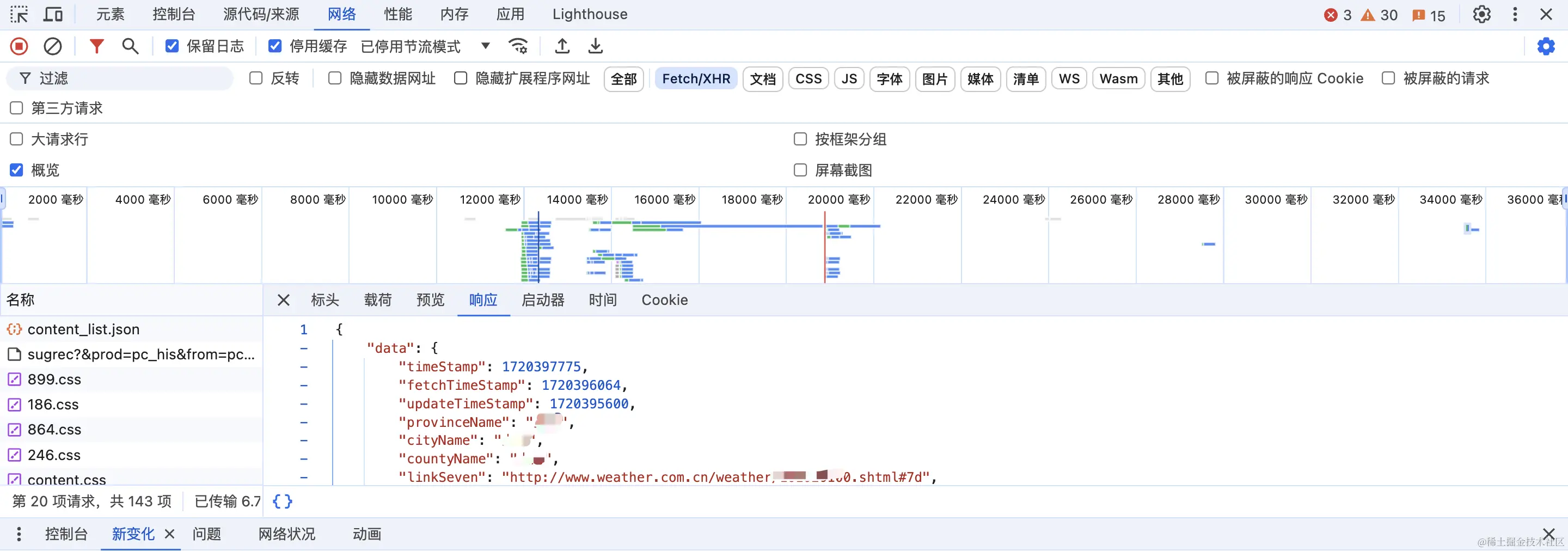This screenshot has width=1568, height=551.
Task: Click red marker line in overview timeline
Action: click(825, 247)
